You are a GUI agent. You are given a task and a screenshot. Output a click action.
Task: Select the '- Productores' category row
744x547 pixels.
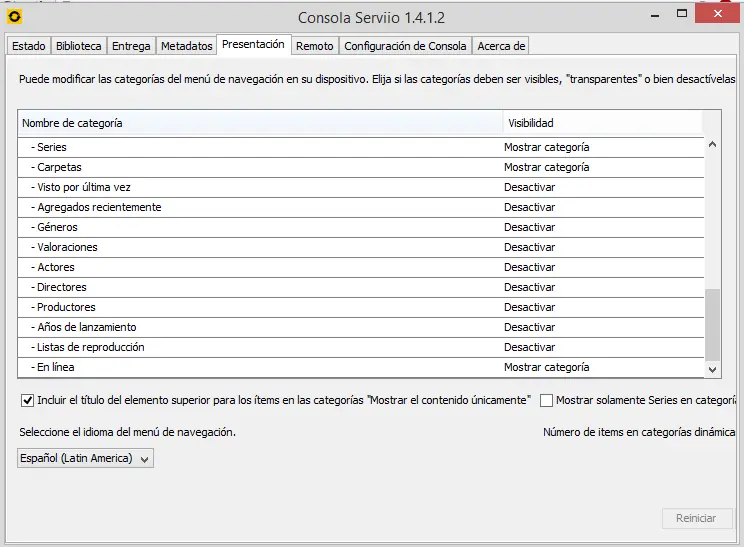pos(361,307)
